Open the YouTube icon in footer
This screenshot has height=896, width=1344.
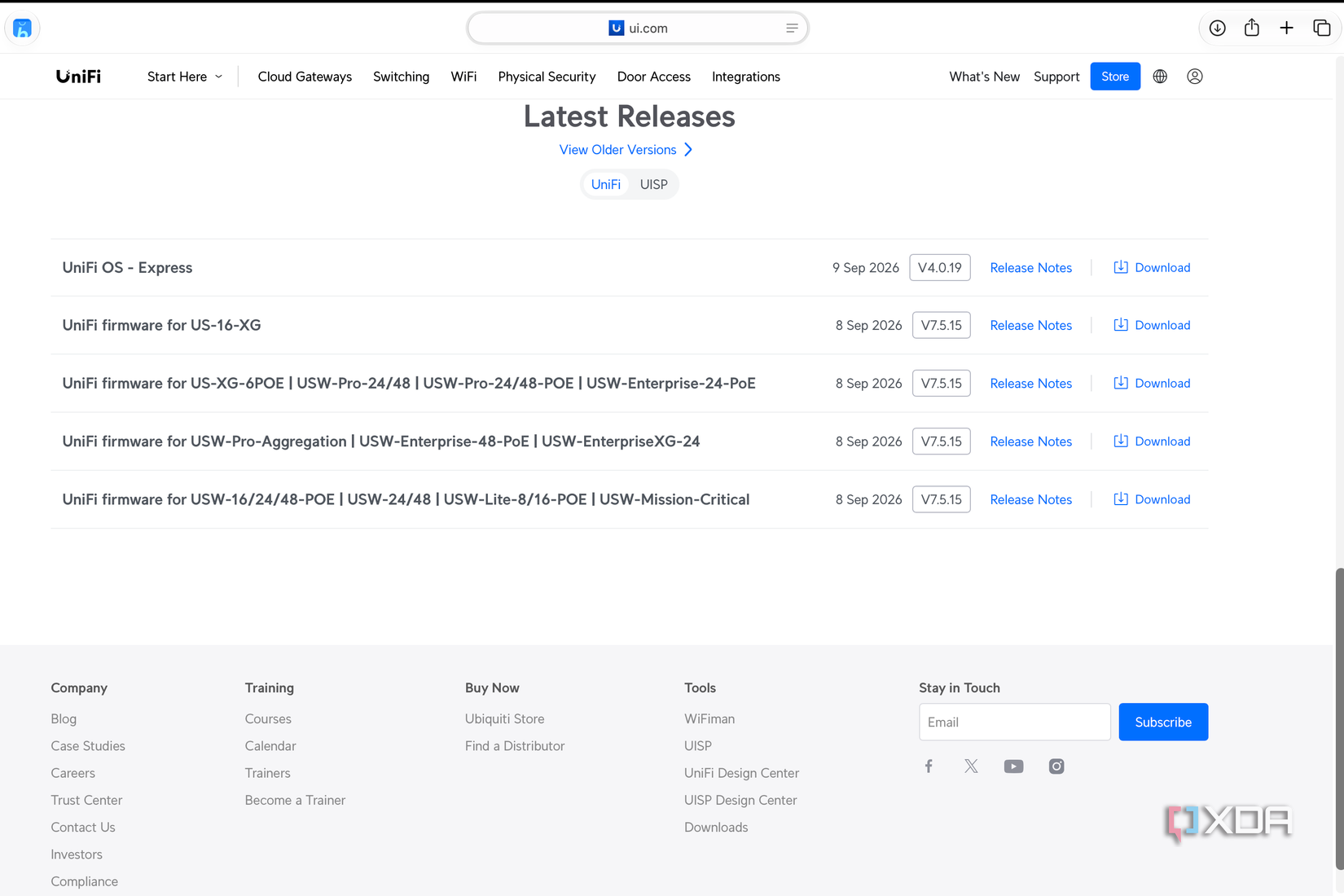[1014, 766]
